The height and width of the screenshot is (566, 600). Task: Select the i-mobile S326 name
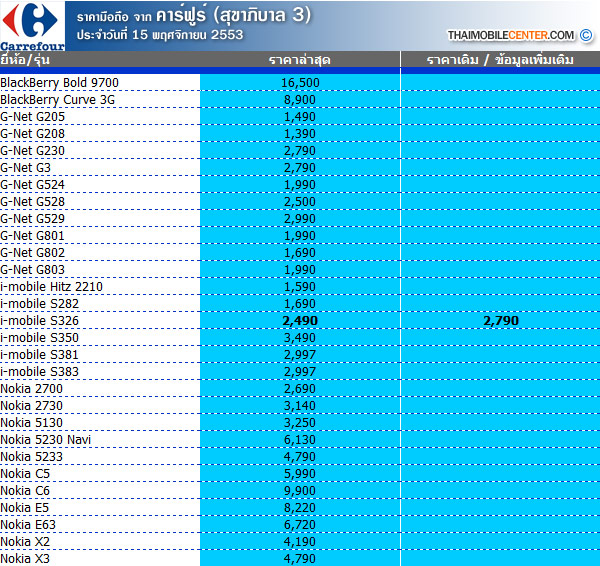pos(39,321)
